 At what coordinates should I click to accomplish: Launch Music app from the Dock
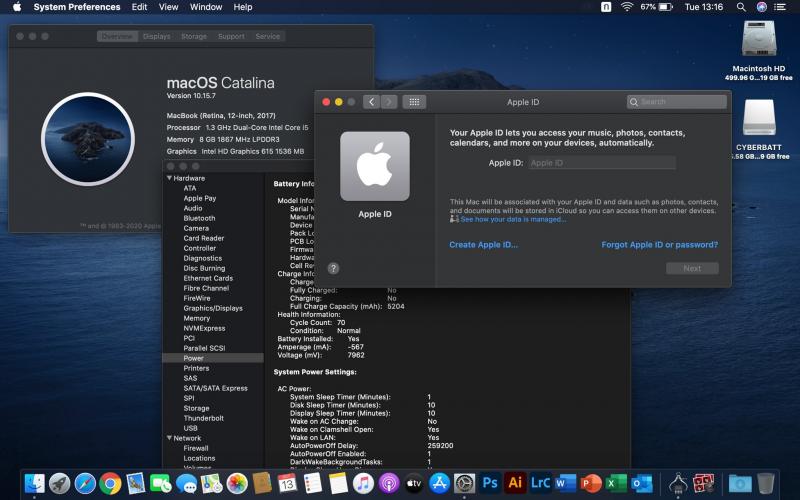pyautogui.click(x=363, y=483)
